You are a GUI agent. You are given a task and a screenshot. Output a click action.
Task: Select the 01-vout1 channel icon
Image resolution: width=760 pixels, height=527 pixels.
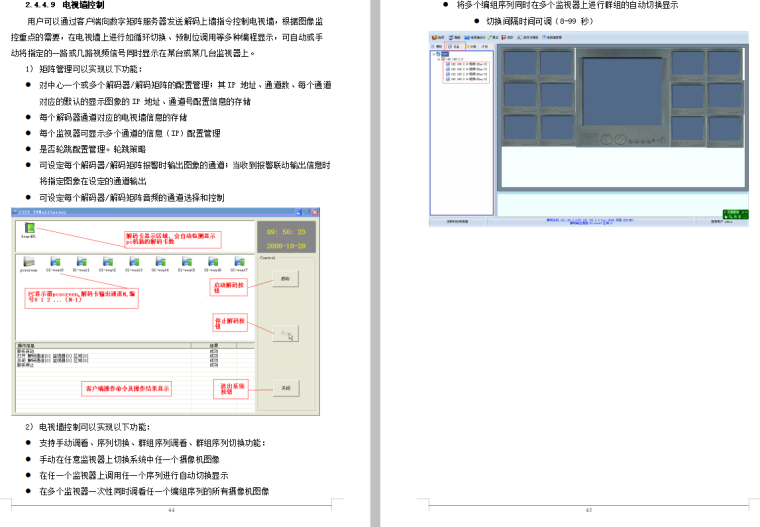[x=80, y=263]
